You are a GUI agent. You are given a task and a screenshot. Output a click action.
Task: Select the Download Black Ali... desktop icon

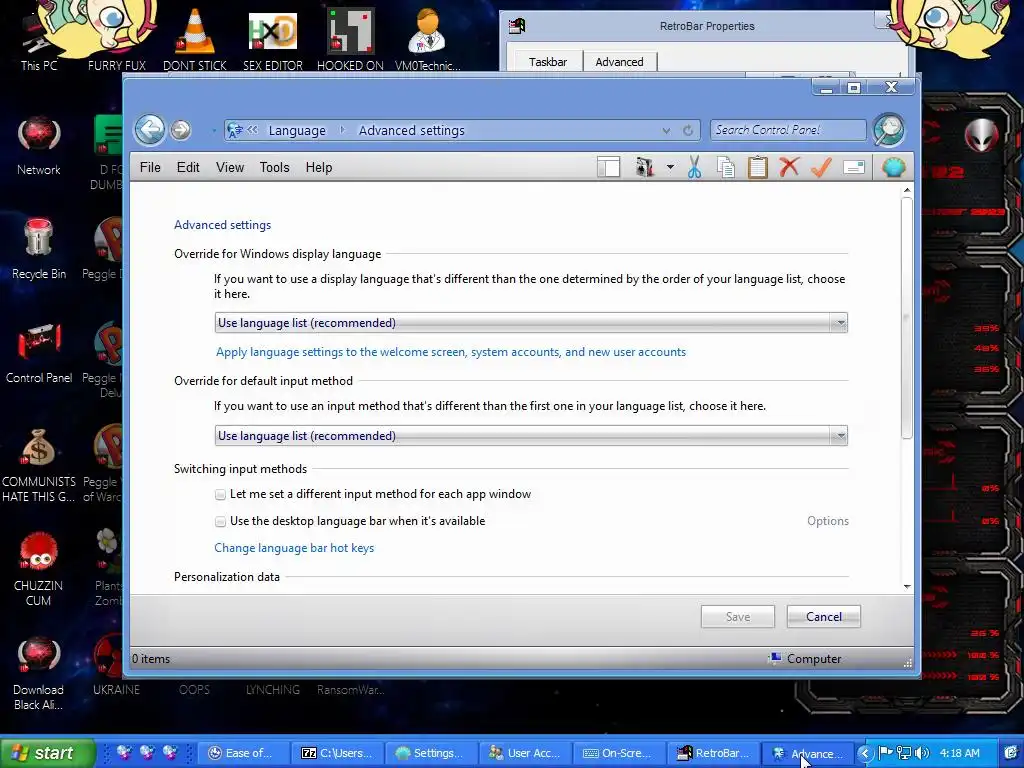pyautogui.click(x=39, y=673)
